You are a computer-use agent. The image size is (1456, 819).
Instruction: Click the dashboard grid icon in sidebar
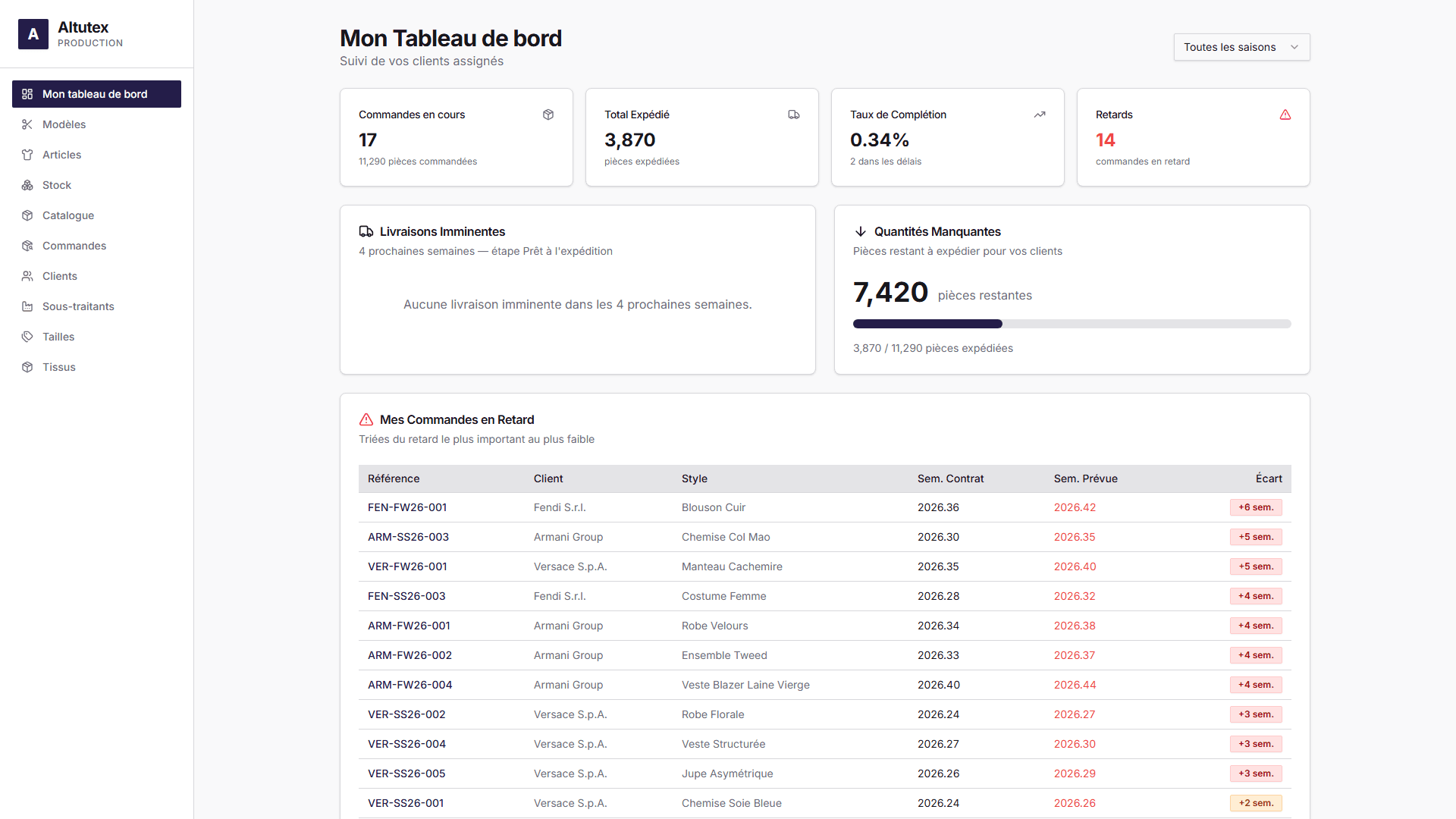click(27, 94)
